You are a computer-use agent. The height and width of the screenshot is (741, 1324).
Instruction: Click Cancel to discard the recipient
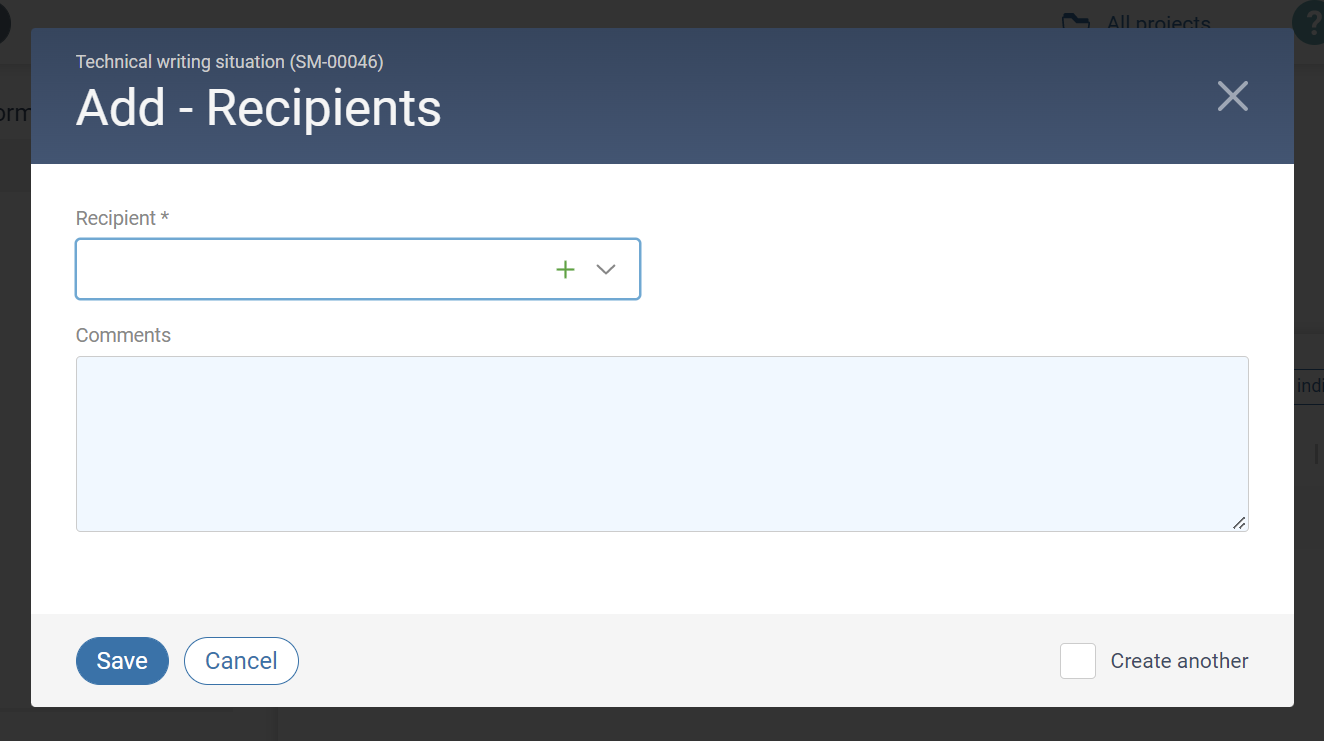tap(241, 661)
